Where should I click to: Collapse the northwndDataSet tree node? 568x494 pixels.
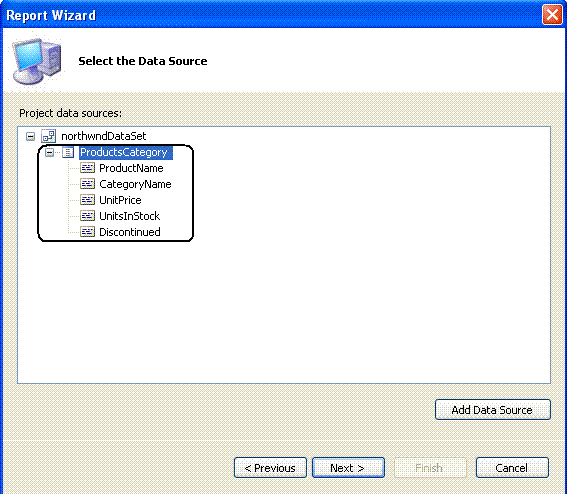(30, 137)
